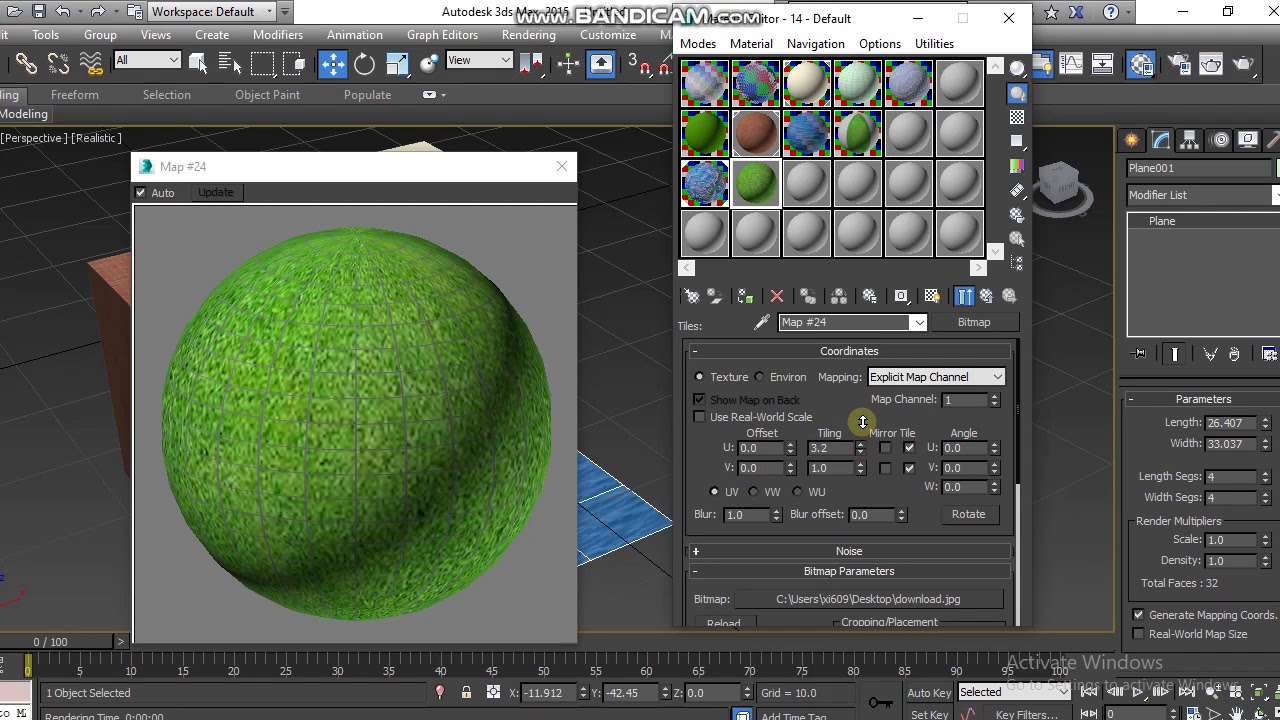The width and height of the screenshot is (1280, 720).
Task: Click the Bind to Space Warp tool
Action: pos(91,64)
